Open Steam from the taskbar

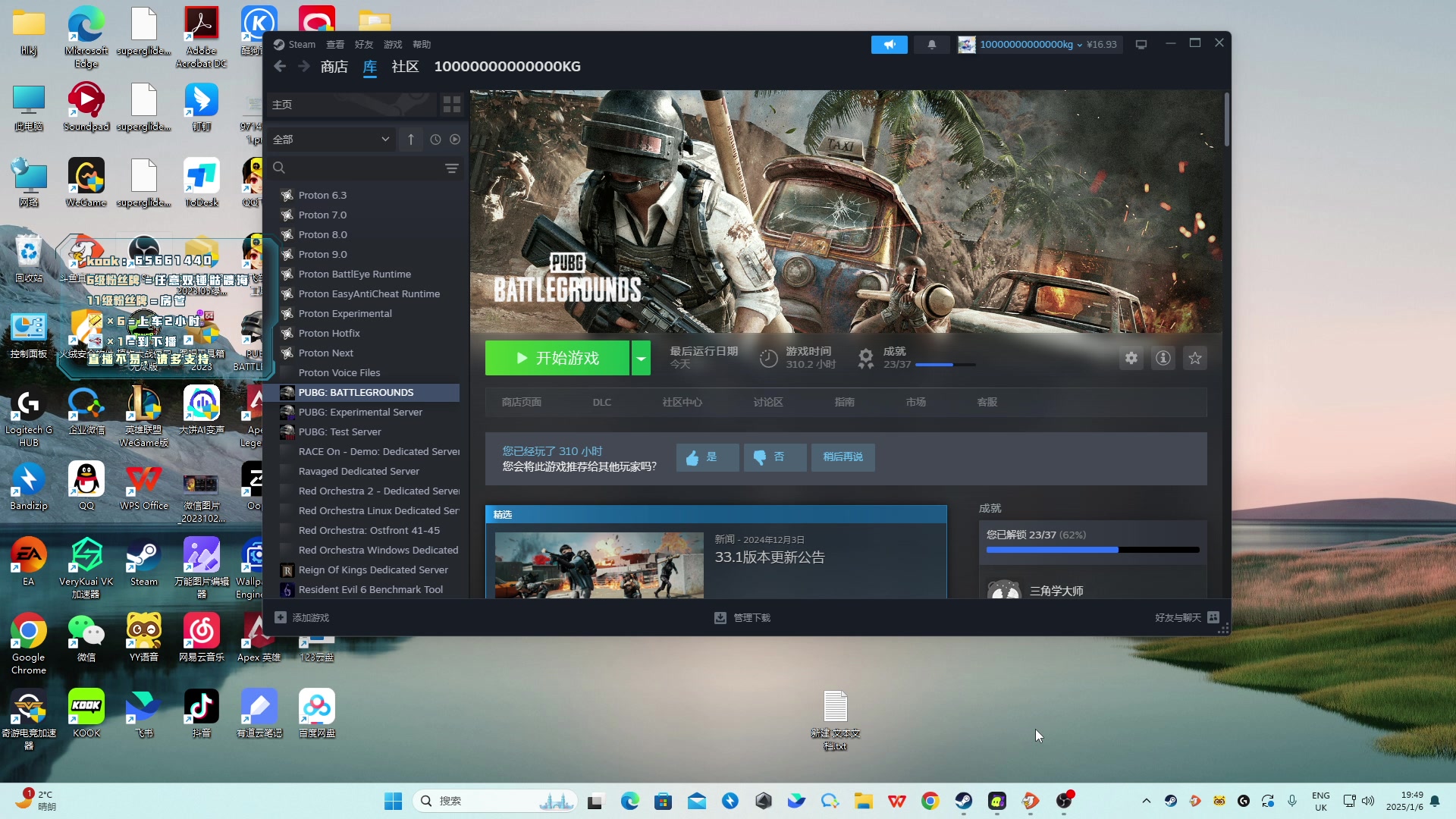pyautogui.click(x=963, y=801)
